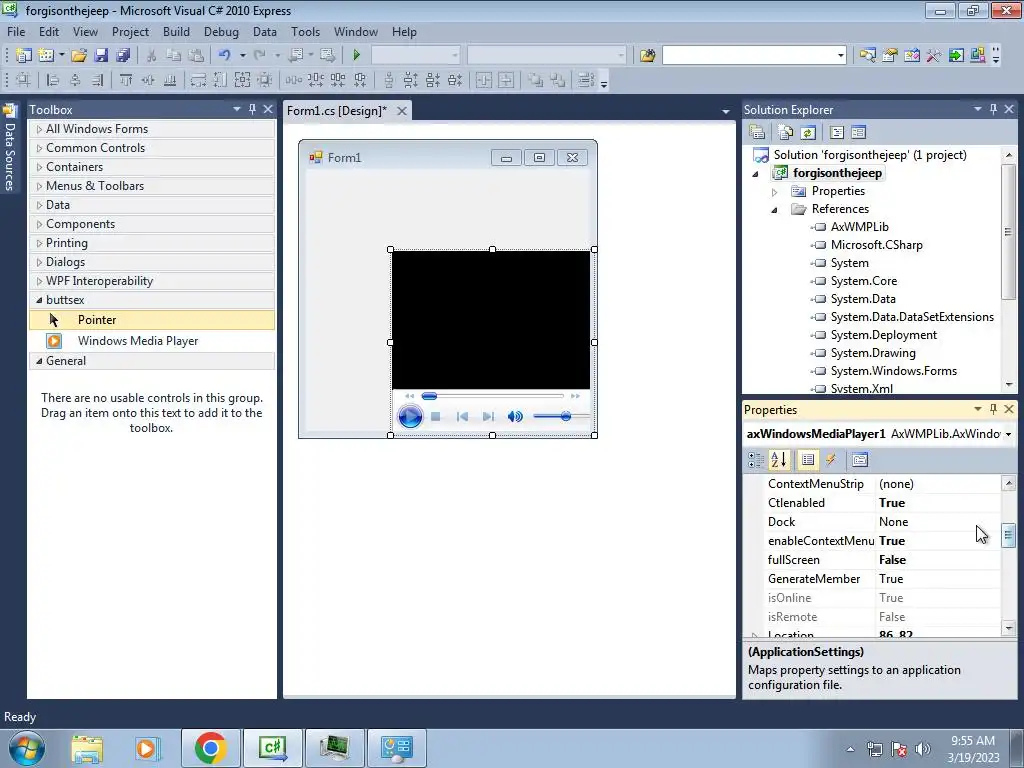
Task: Open the Edit menu
Action: pos(49,32)
